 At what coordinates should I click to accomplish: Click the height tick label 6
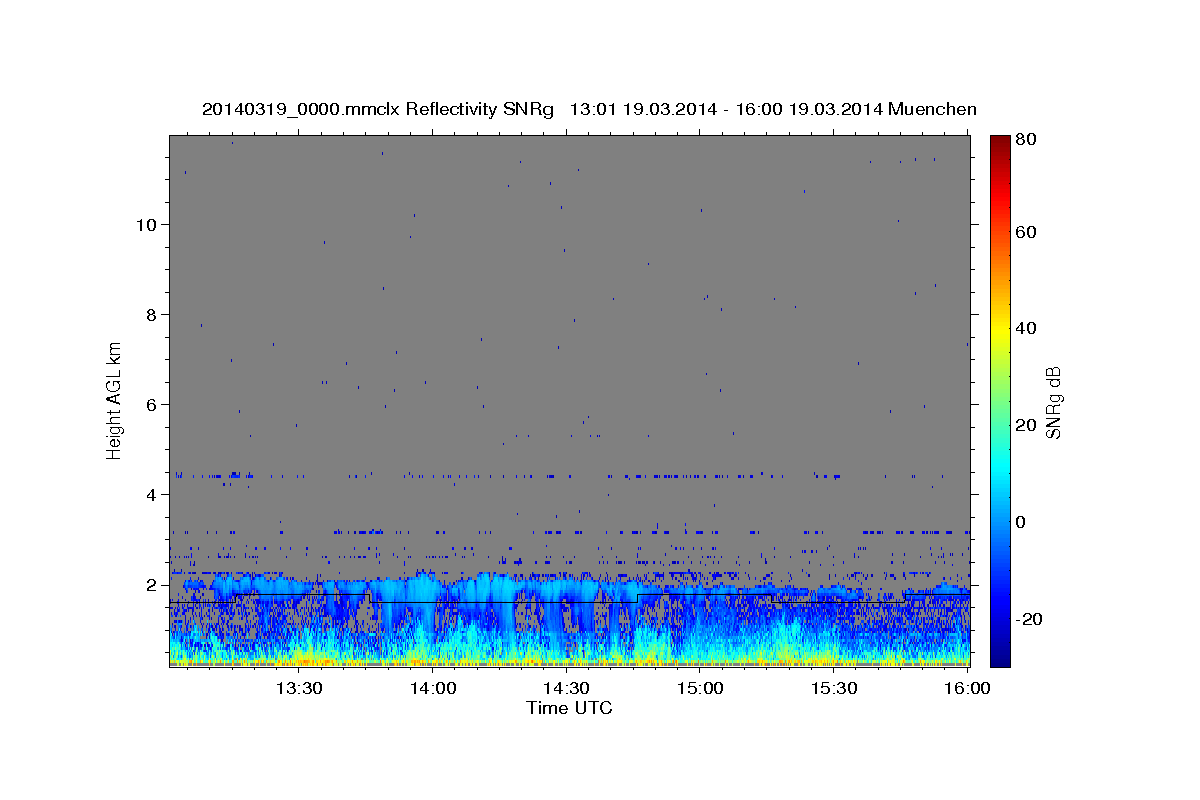click(151, 405)
